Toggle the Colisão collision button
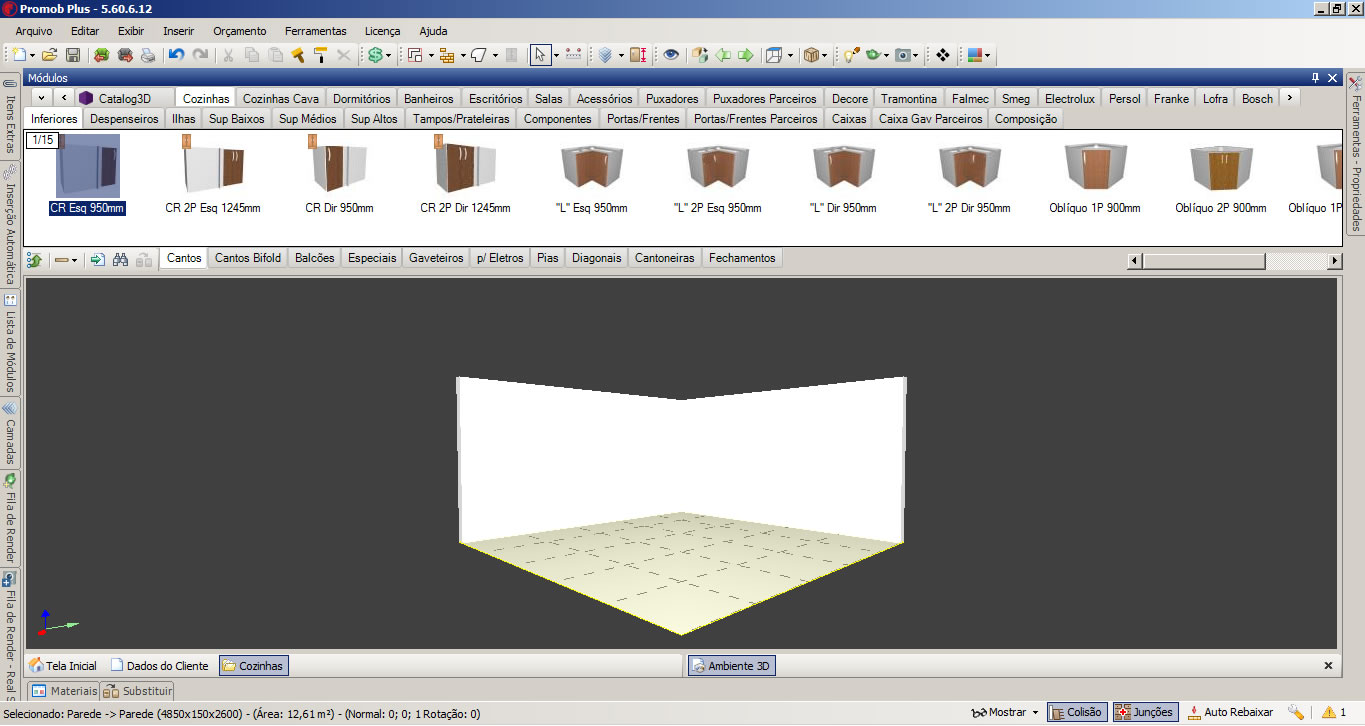This screenshot has width=1365, height=726. (x=1075, y=712)
